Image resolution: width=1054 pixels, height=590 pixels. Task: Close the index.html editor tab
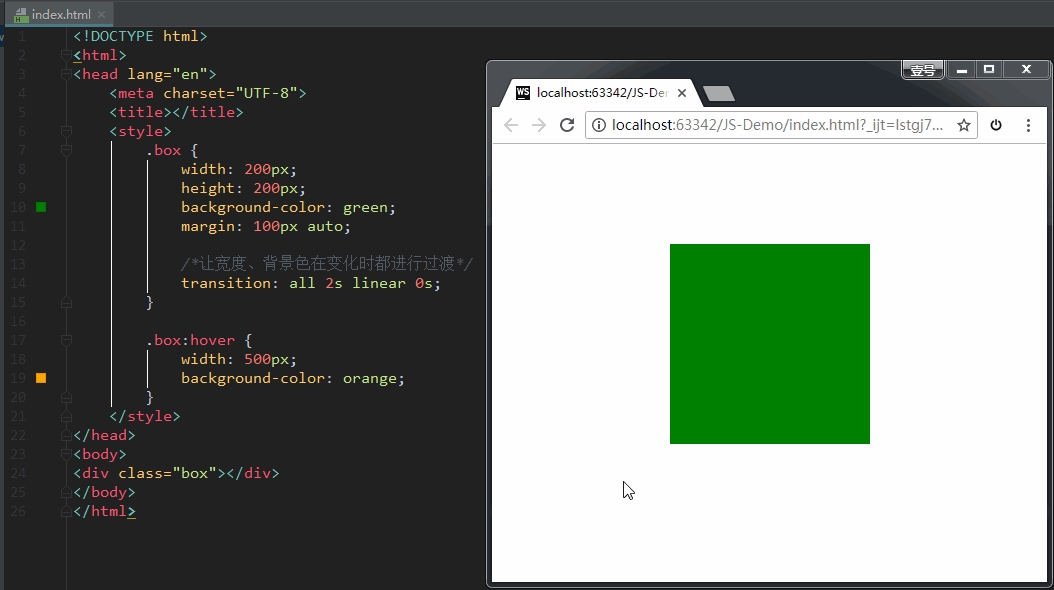pos(104,15)
